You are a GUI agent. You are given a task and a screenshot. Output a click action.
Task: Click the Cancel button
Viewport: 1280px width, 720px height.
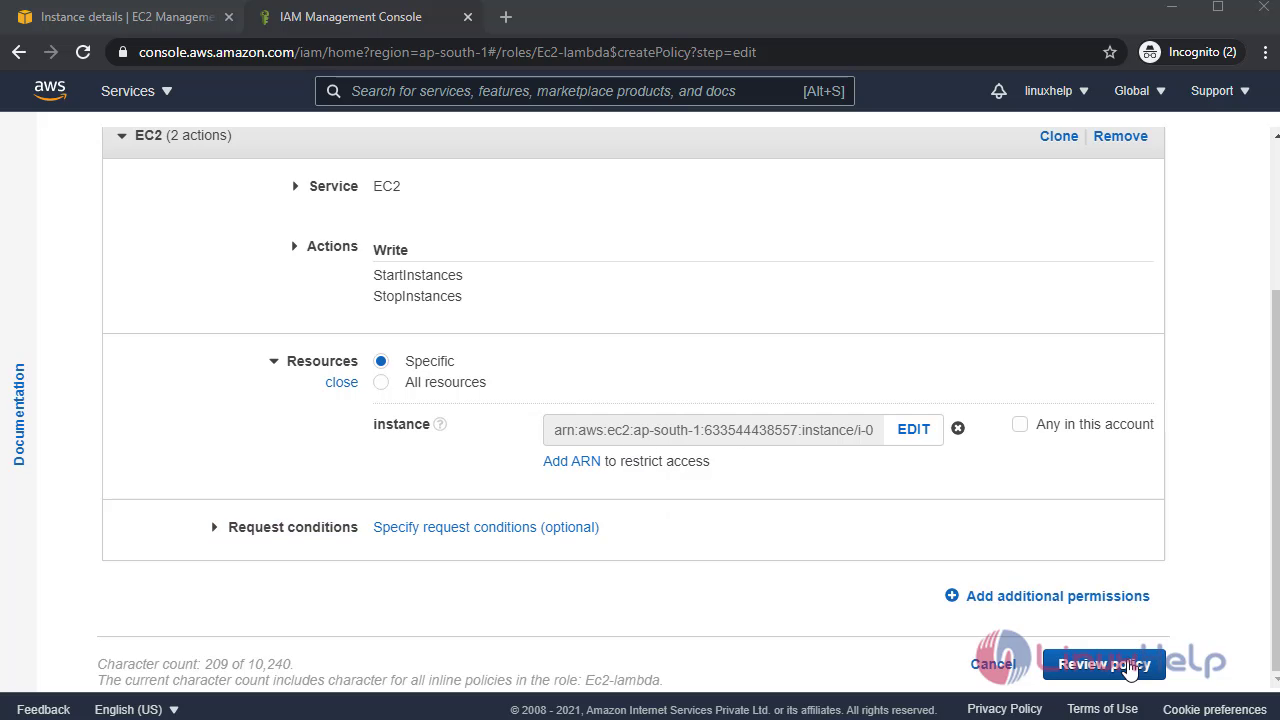coord(993,664)
